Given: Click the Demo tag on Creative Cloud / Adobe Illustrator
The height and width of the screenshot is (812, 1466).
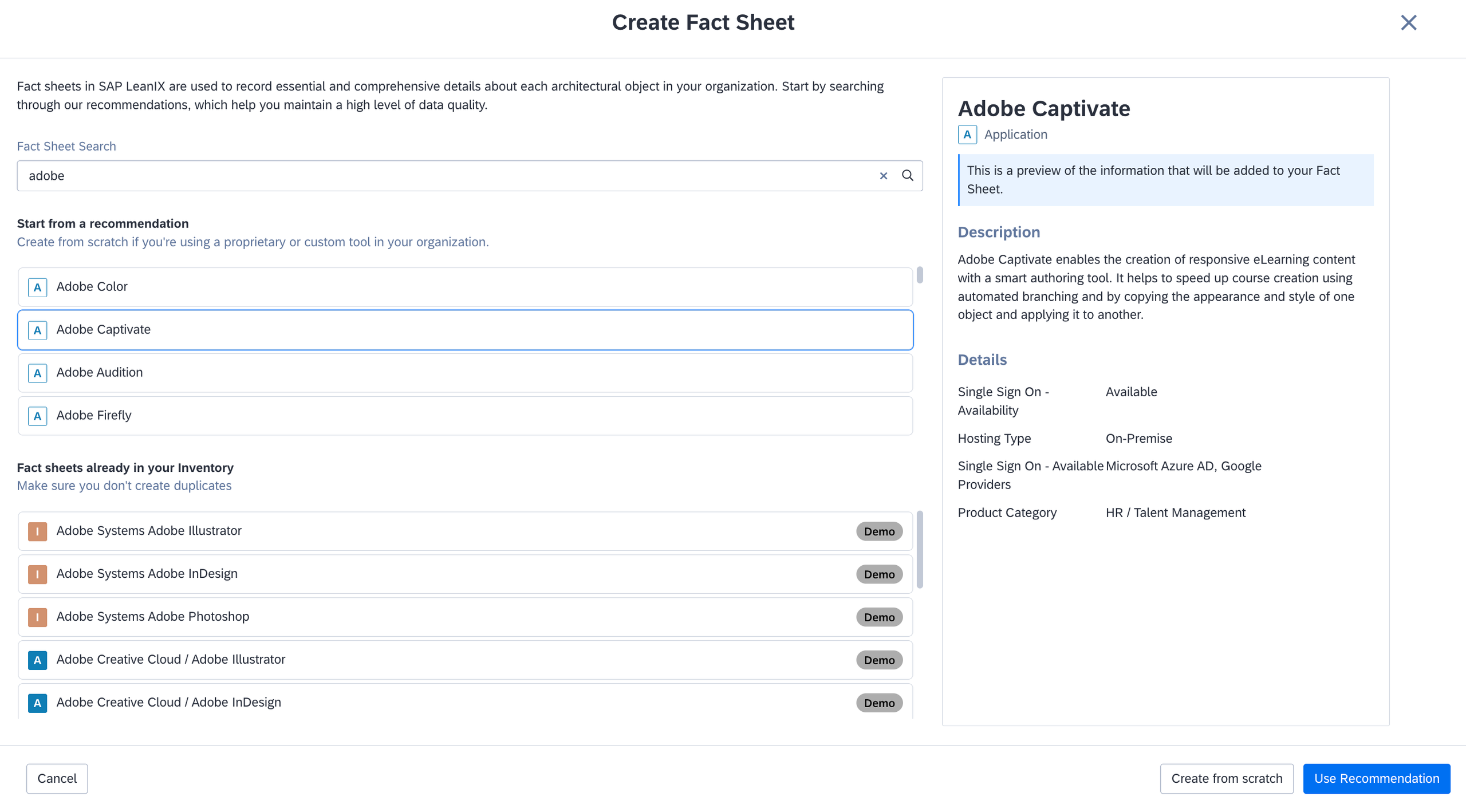Looking at the screenshot, I should tap(879, 660).
